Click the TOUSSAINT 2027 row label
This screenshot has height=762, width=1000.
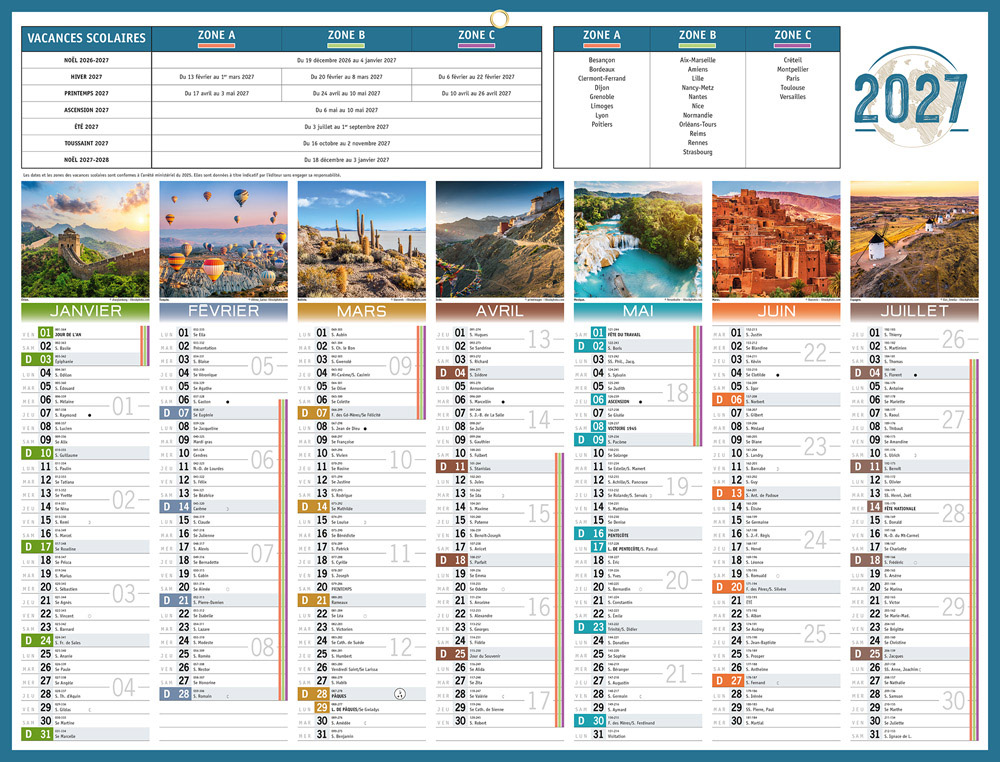87,143
